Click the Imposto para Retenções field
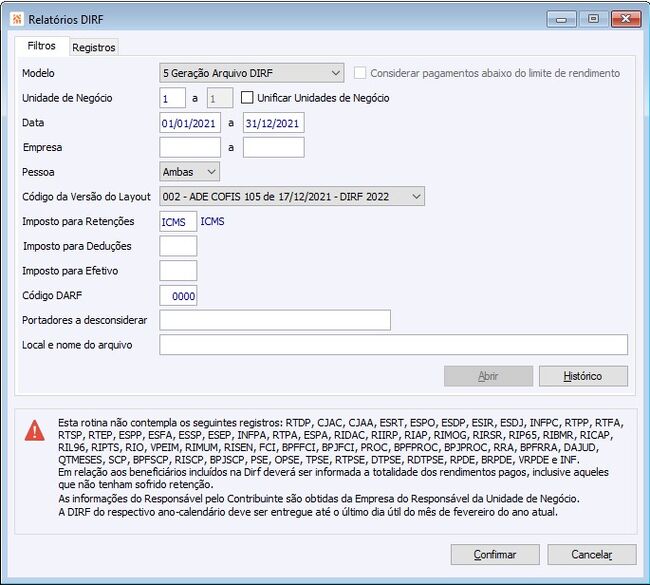 (178, 222)
